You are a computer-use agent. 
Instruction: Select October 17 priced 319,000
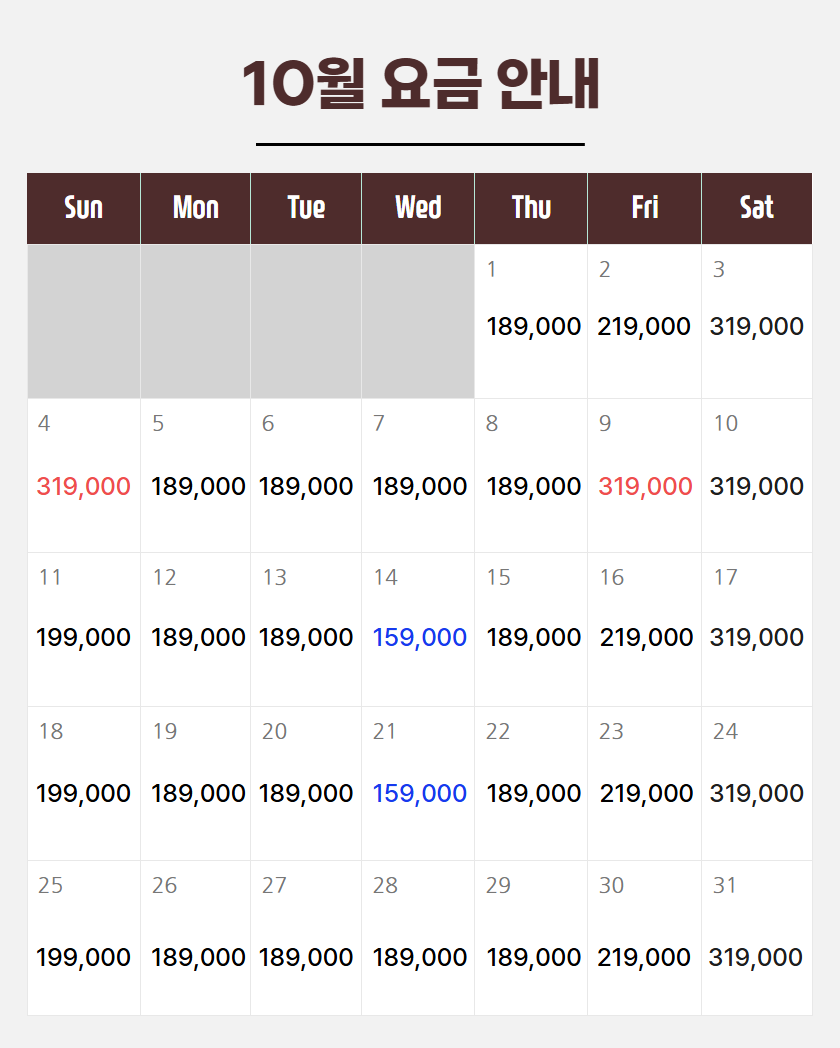tap(756, 629)
